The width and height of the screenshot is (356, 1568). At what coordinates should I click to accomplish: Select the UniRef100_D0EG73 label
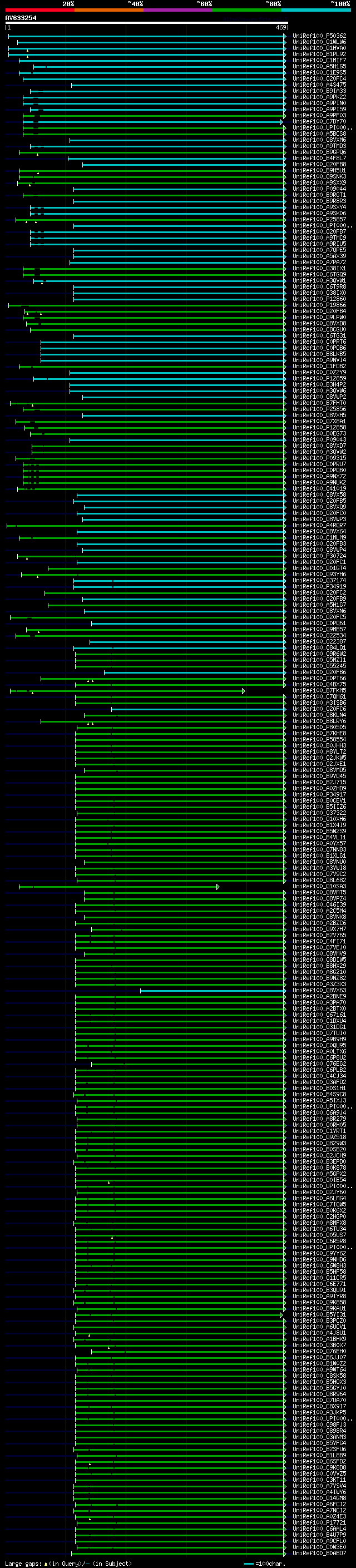point(319,433)
